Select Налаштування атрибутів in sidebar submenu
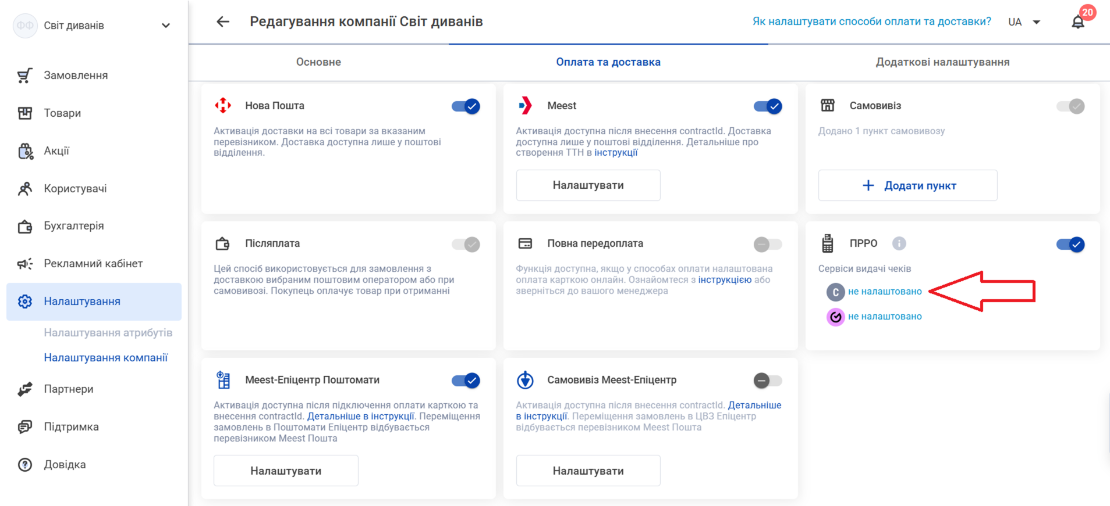This screenshot has width=1110, height=506. coord(108,333)
